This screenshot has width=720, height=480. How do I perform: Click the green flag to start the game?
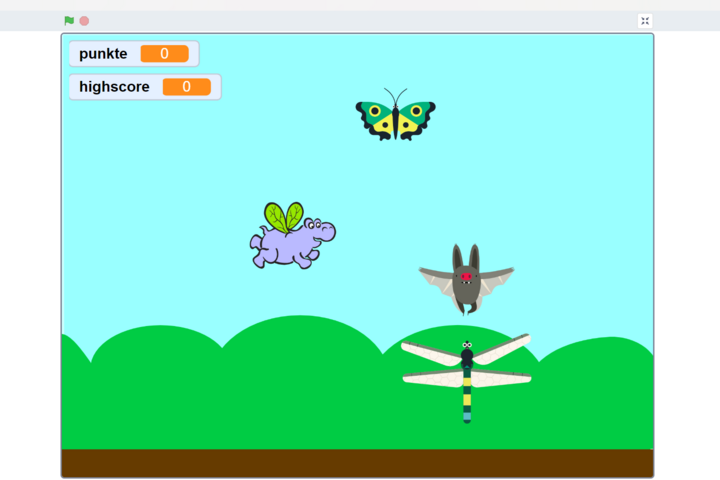69,21
